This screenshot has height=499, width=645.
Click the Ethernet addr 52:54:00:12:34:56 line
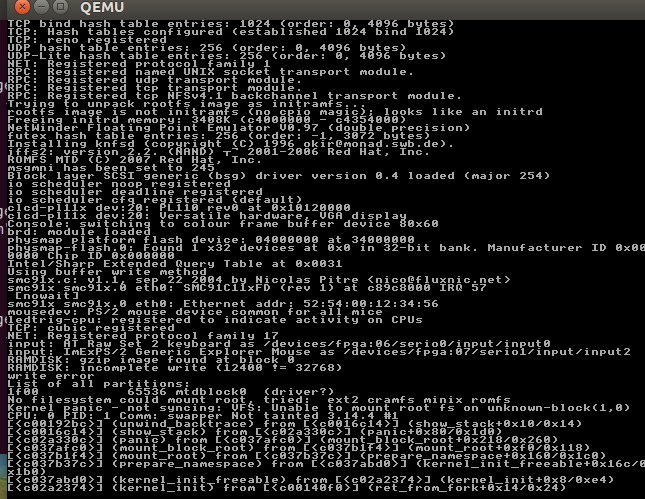pyautogui.click(x=223, y=304)
